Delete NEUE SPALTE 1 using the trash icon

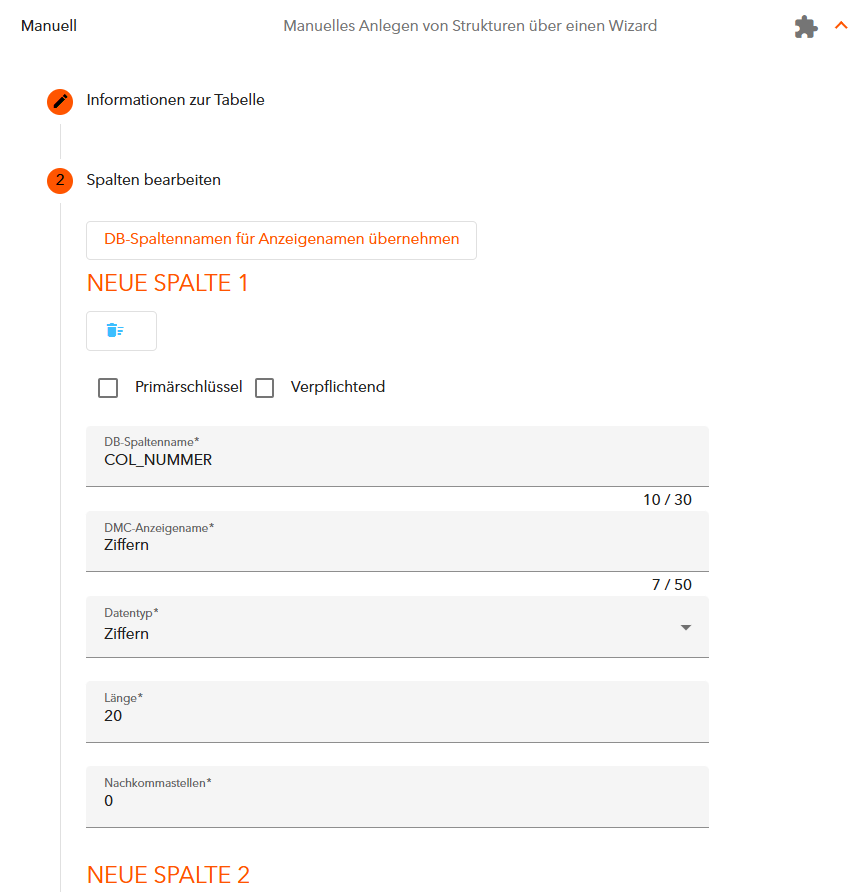tap(121, 330)
